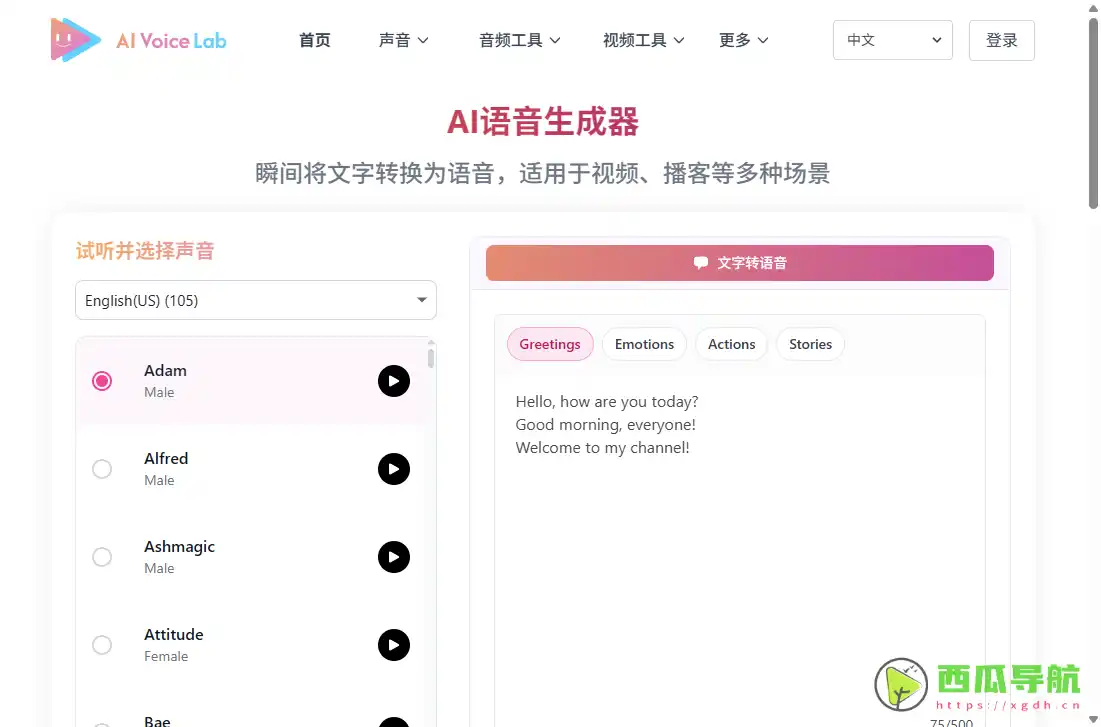Switch to the Actions sample tab
This screenshot has height=727, width=1101.
coord(731,344)
